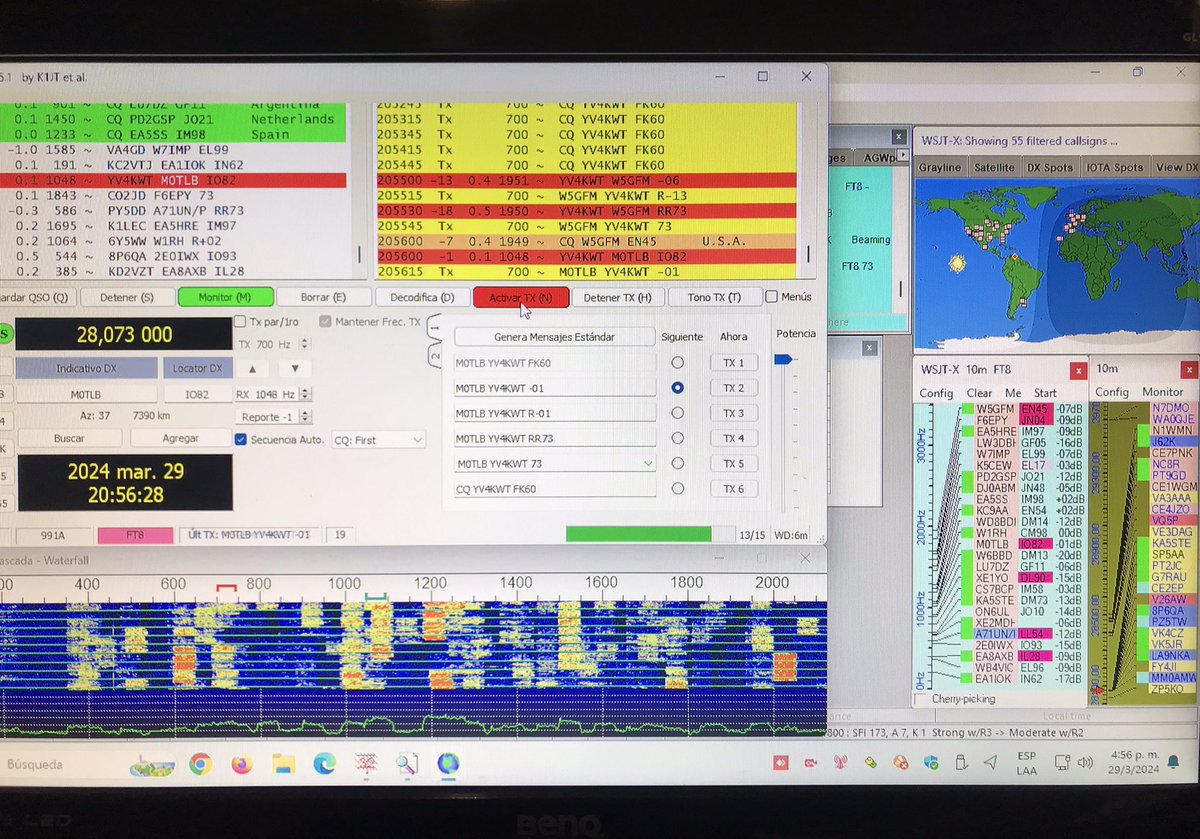Switch to message tab 2
Image resolution: width=1200 pixels, height=839 pixels.
point(433,356)
